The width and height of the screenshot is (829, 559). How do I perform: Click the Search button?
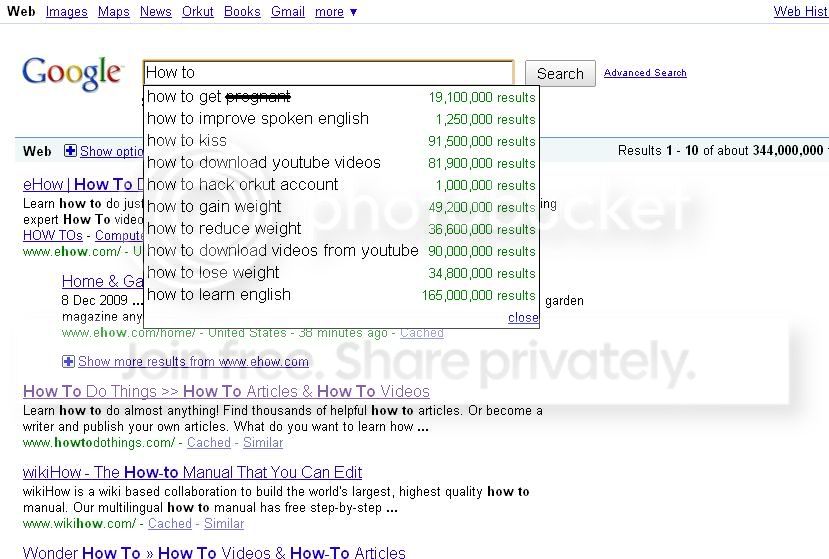point(560,74)
